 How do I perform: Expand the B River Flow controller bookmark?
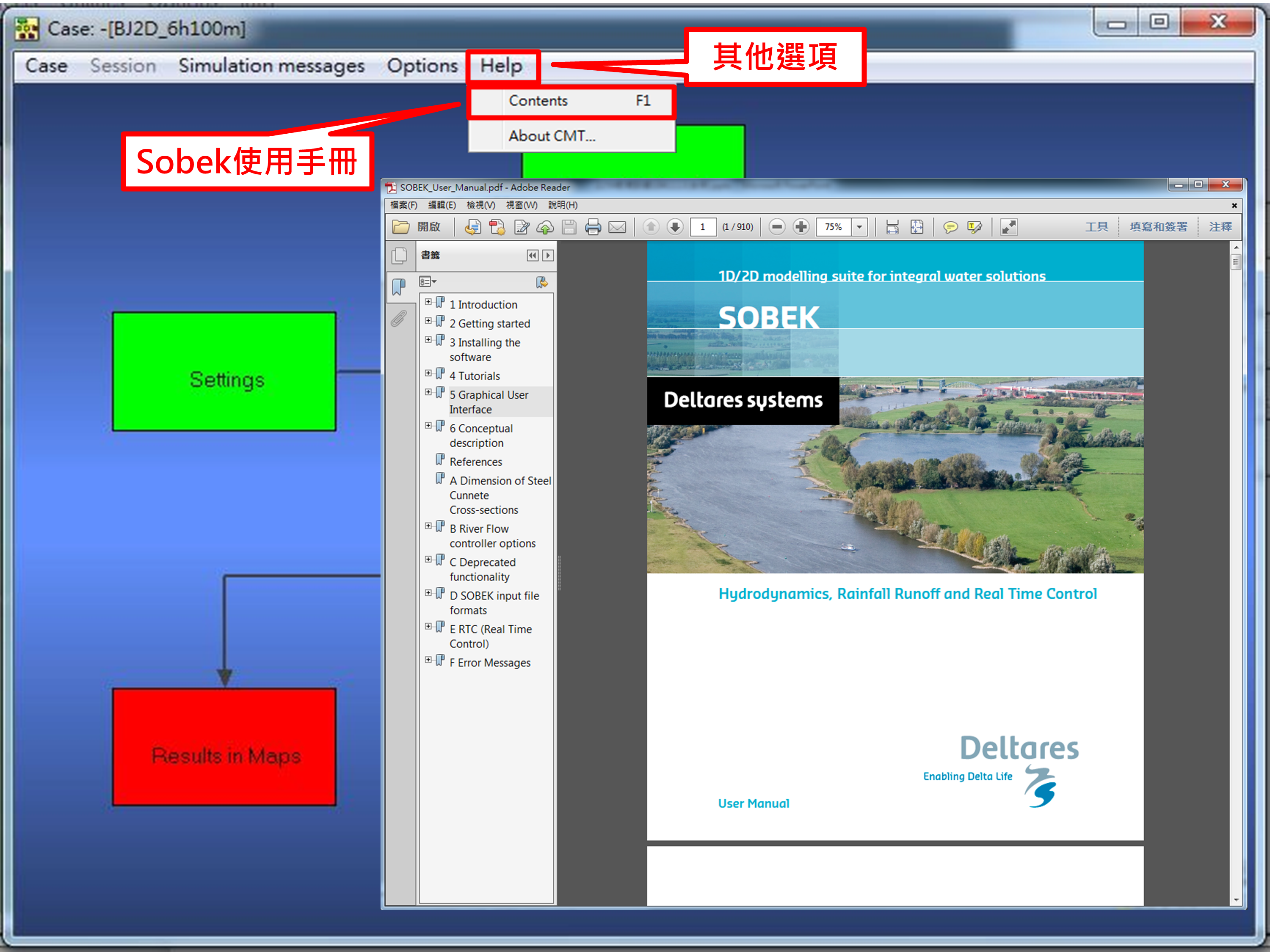pyautogui.click(x=428, y=526)
